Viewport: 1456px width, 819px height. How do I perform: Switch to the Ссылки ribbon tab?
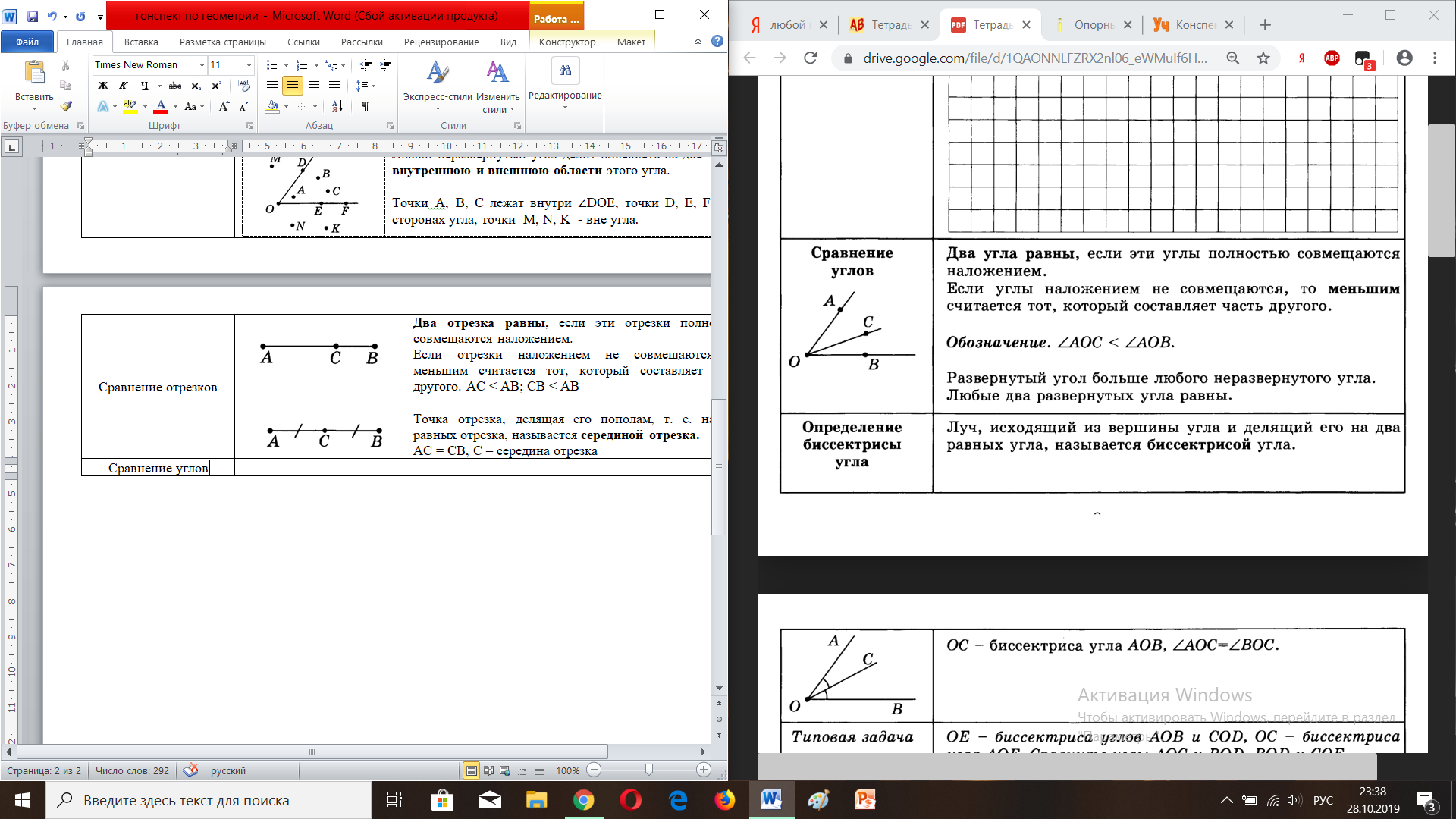point(304,42)
